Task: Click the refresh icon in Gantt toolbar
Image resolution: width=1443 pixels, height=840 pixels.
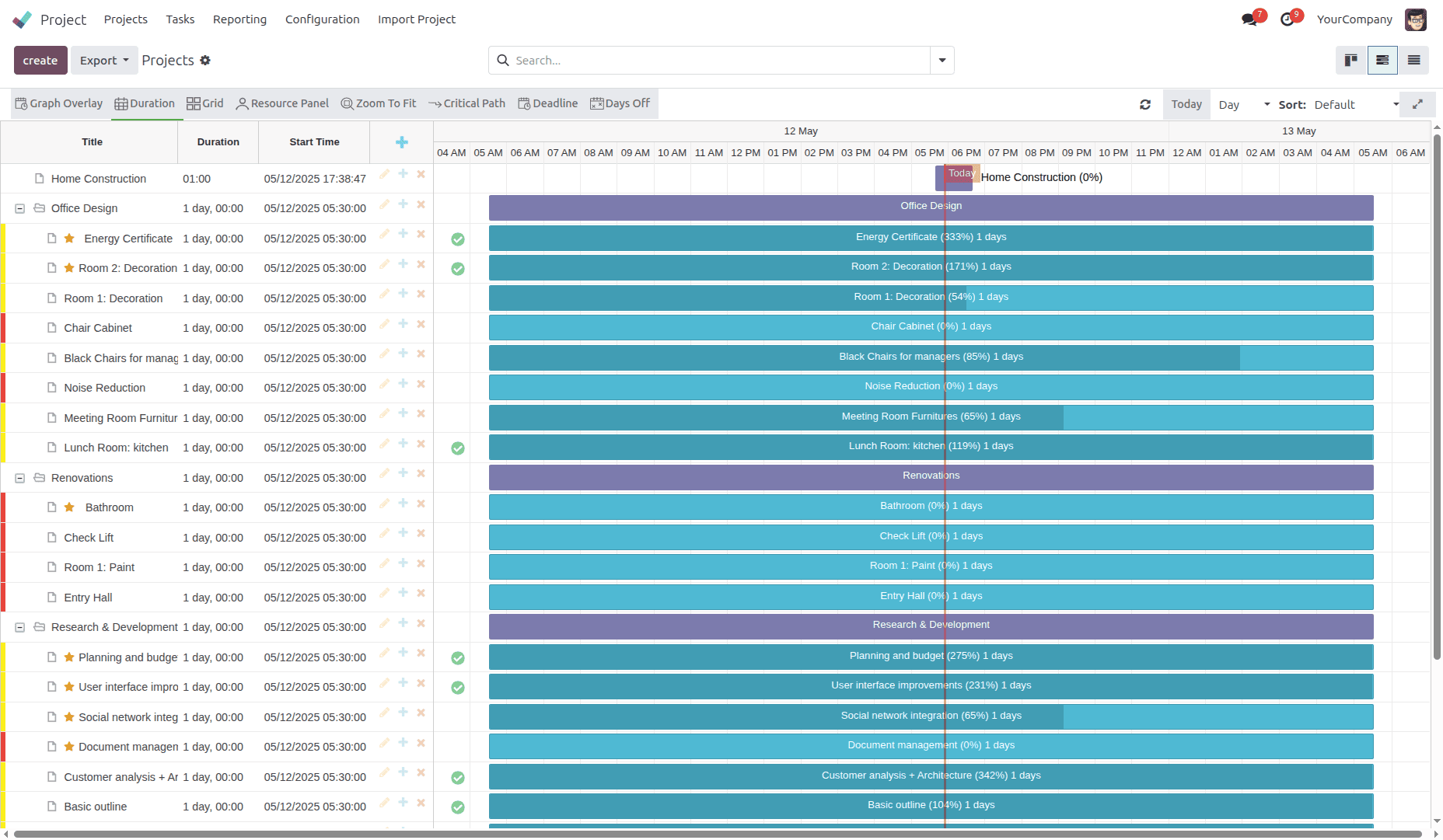Action: 1145,105
